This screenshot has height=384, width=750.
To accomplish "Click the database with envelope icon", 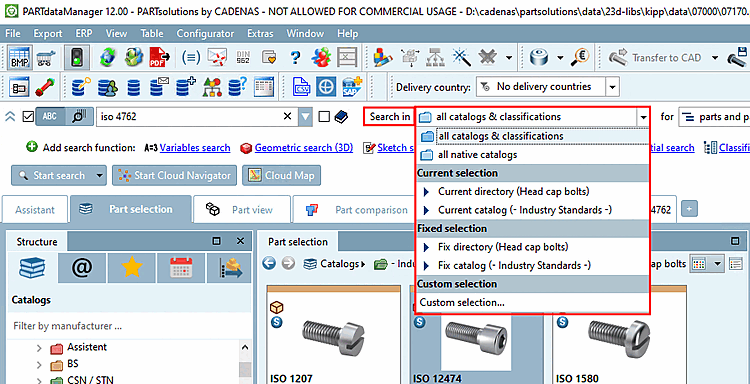I will click(x=159, y=87).
